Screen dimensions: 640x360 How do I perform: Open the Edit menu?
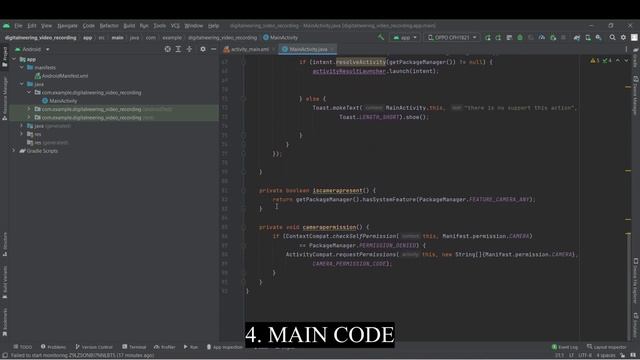click(x=32, y=25)
